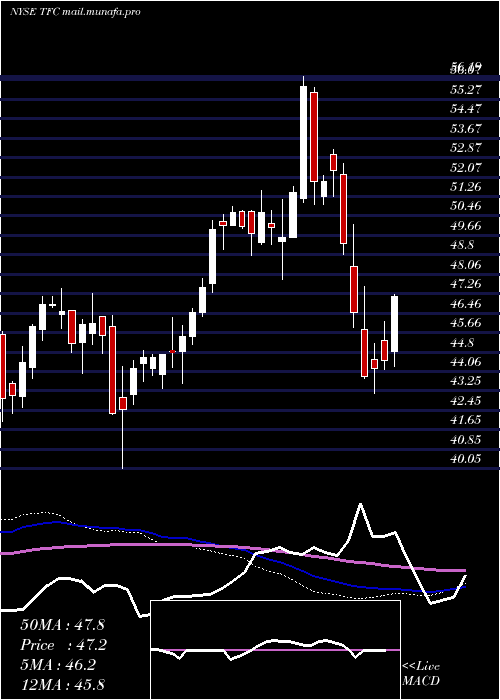
Task: Select the 54.47 price axis label
Action: click(x=466, y=109)
